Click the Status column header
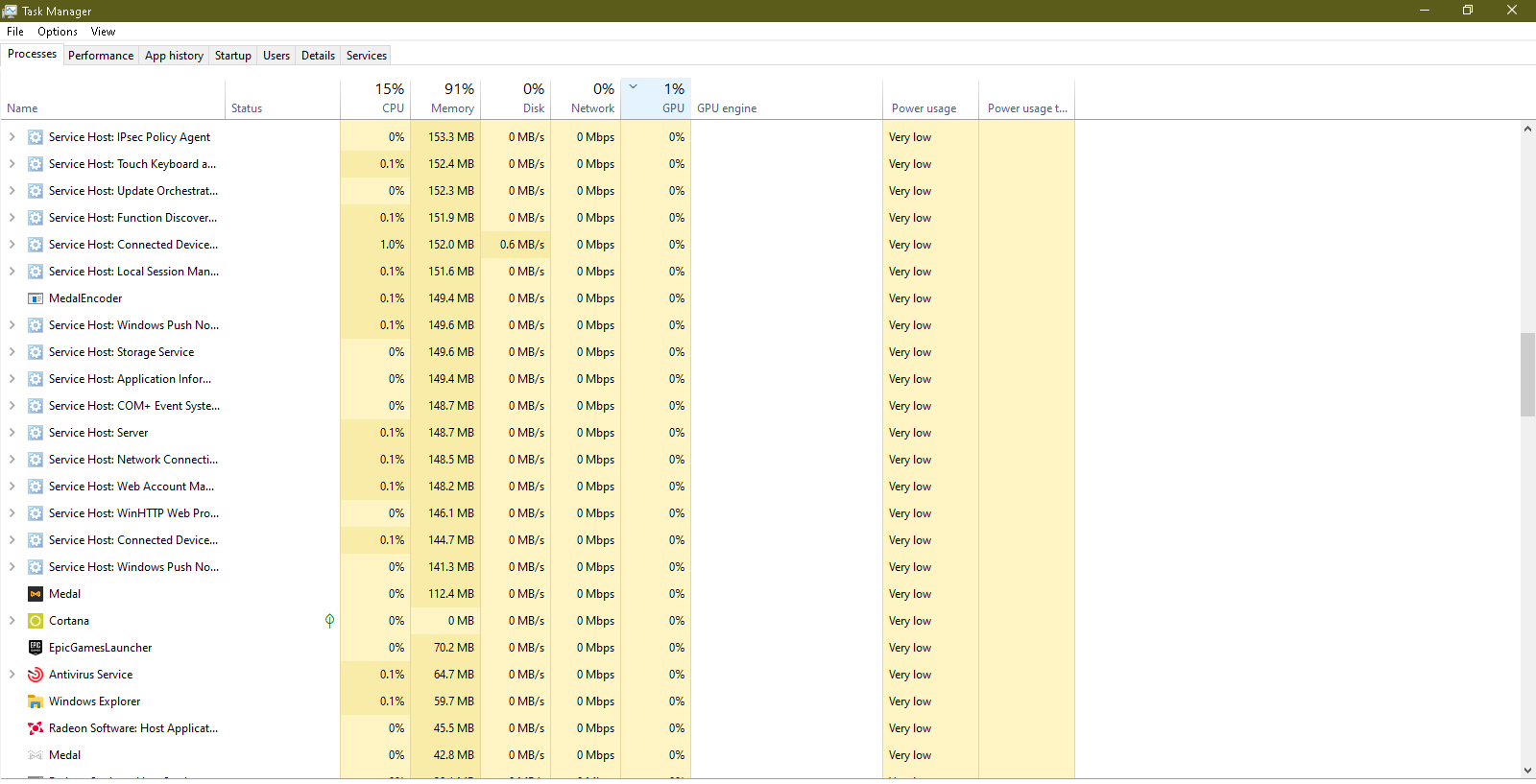The height and width of the screenshot is (784, 1536). (282, 99)
